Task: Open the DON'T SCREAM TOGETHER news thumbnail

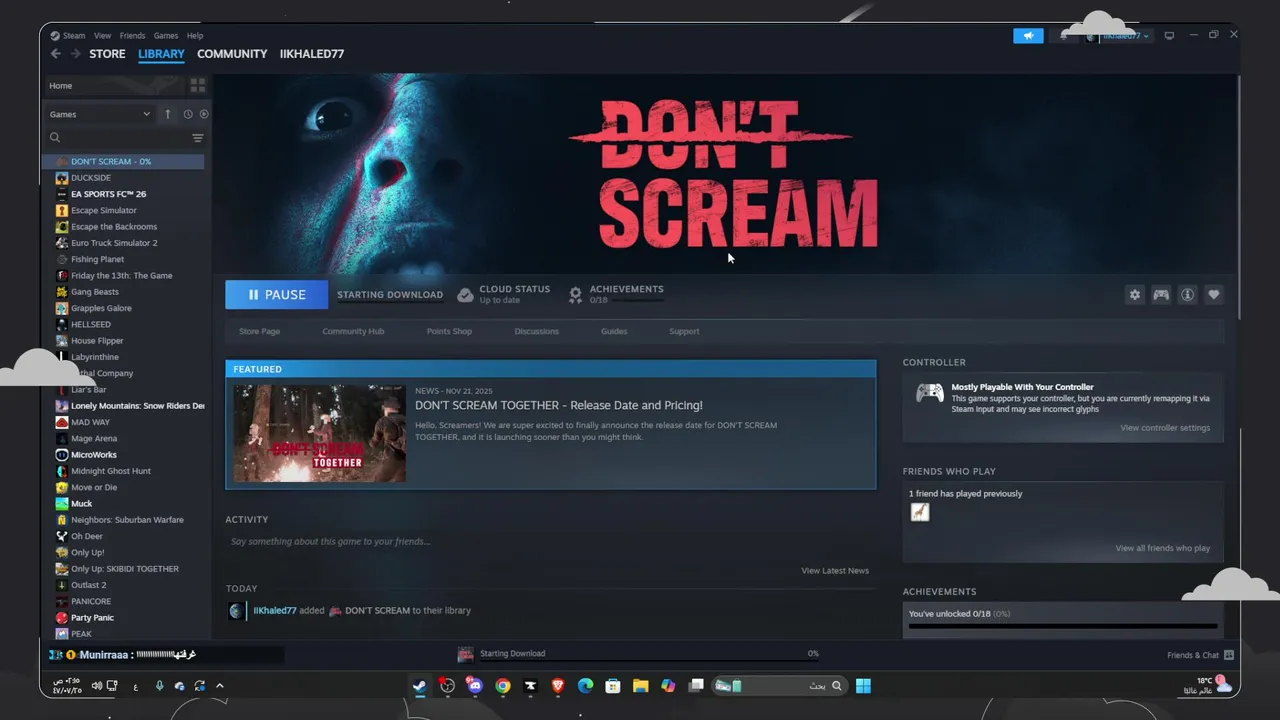Action: (320, 433)
